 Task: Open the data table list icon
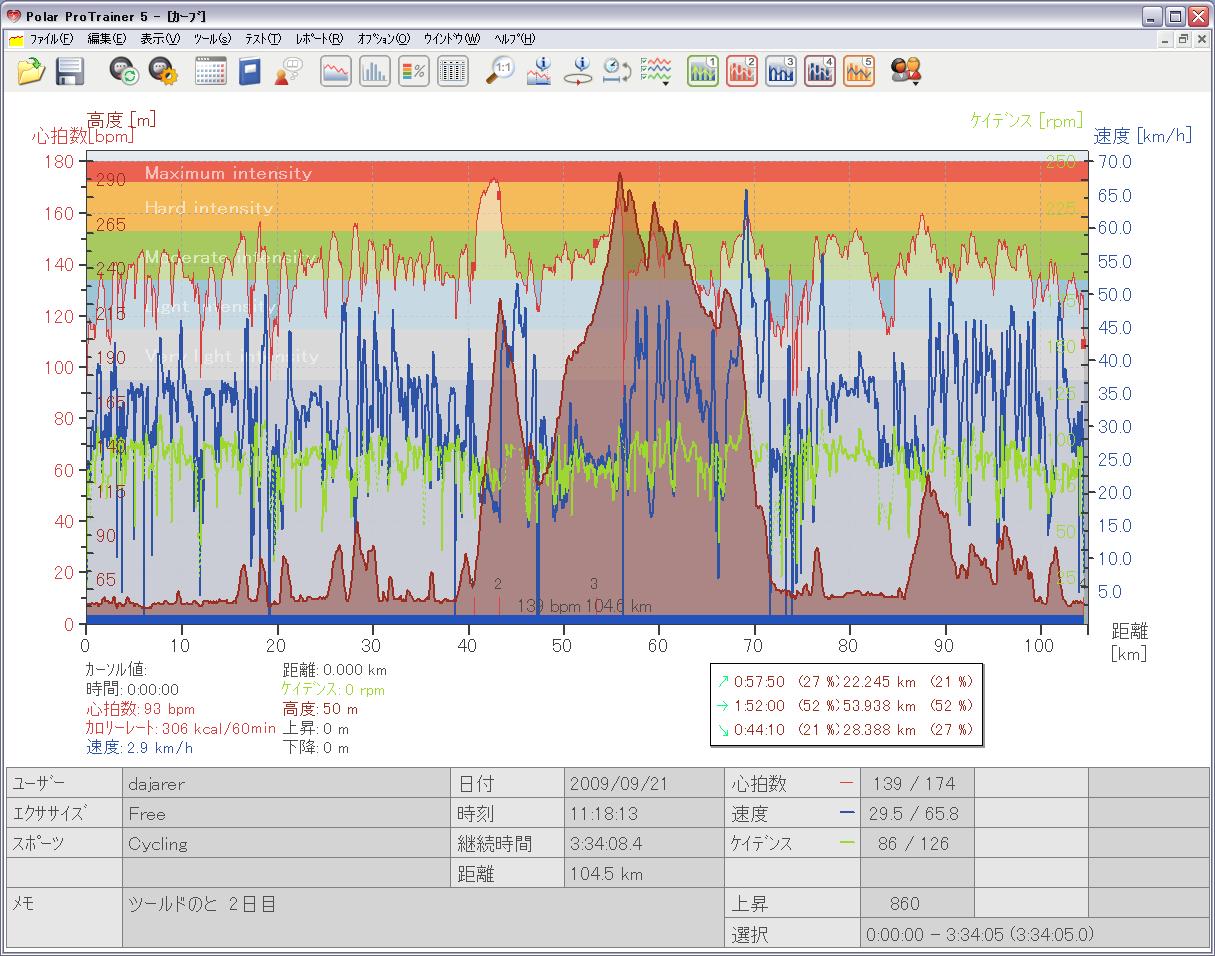(x=453, y=71)
